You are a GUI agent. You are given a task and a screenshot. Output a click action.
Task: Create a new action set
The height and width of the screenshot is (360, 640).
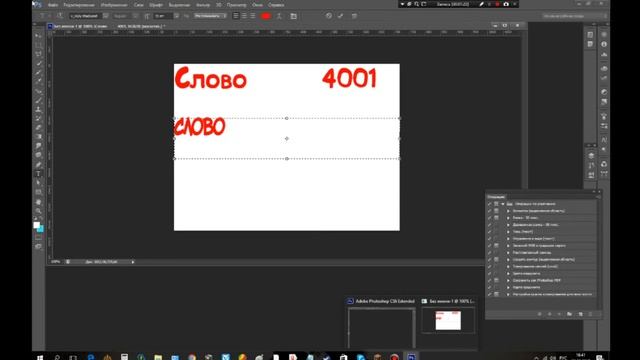point(569,314)
